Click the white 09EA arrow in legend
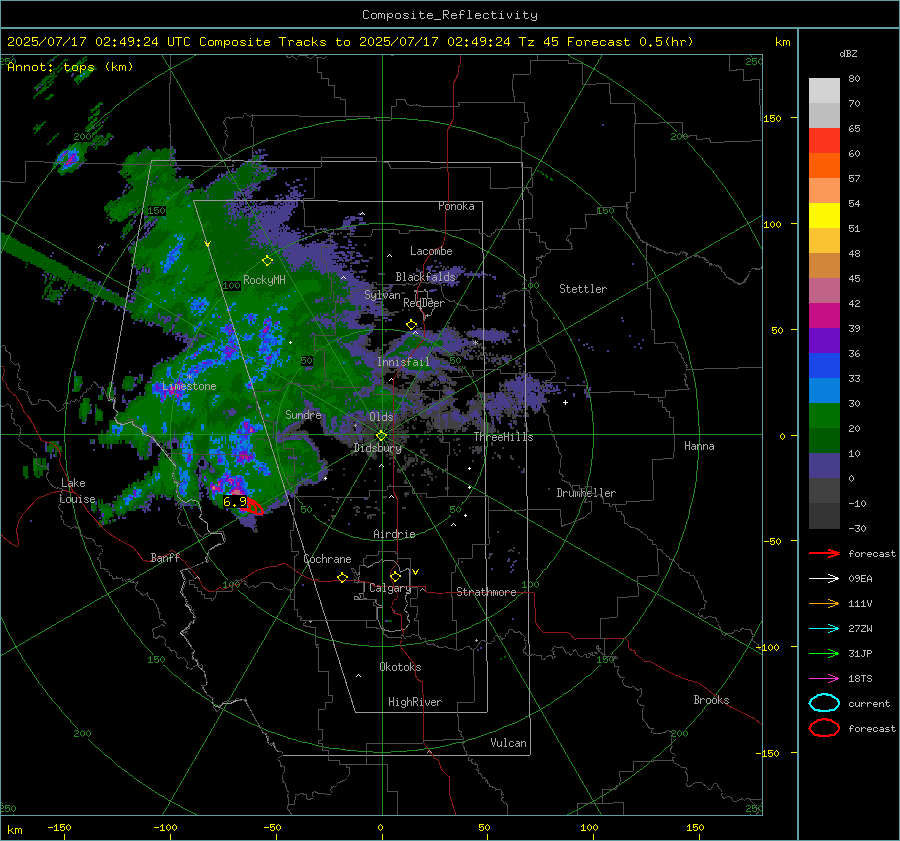 pyautogui.click(x=824, y=579)
